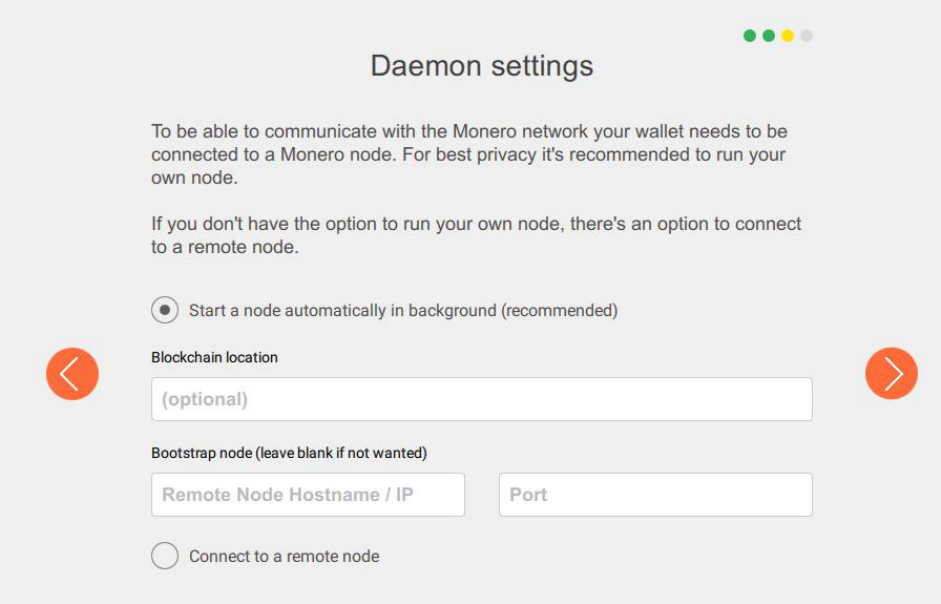
Task: Go back using the orange left arrow
Action: (x=72, y=373)
